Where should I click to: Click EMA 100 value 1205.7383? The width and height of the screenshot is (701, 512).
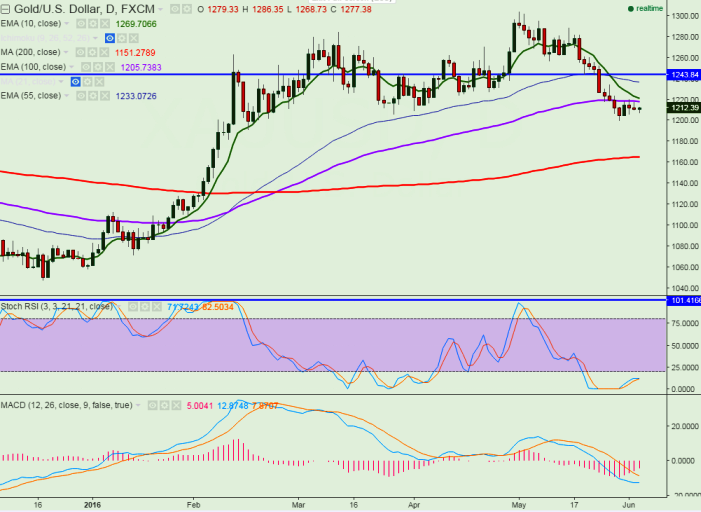[x=141, y=68]
